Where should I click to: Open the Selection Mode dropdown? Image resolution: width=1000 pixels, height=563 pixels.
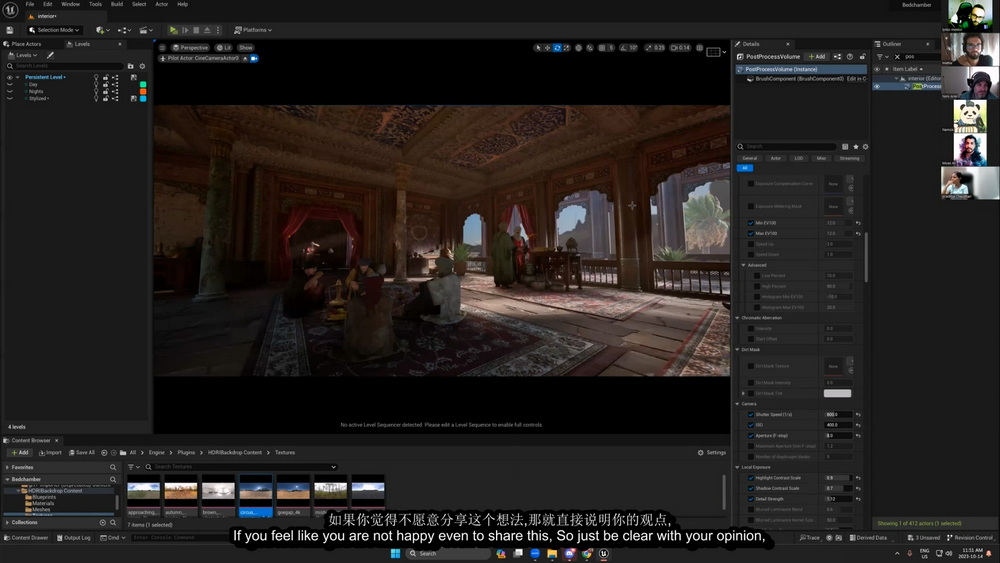54,30
